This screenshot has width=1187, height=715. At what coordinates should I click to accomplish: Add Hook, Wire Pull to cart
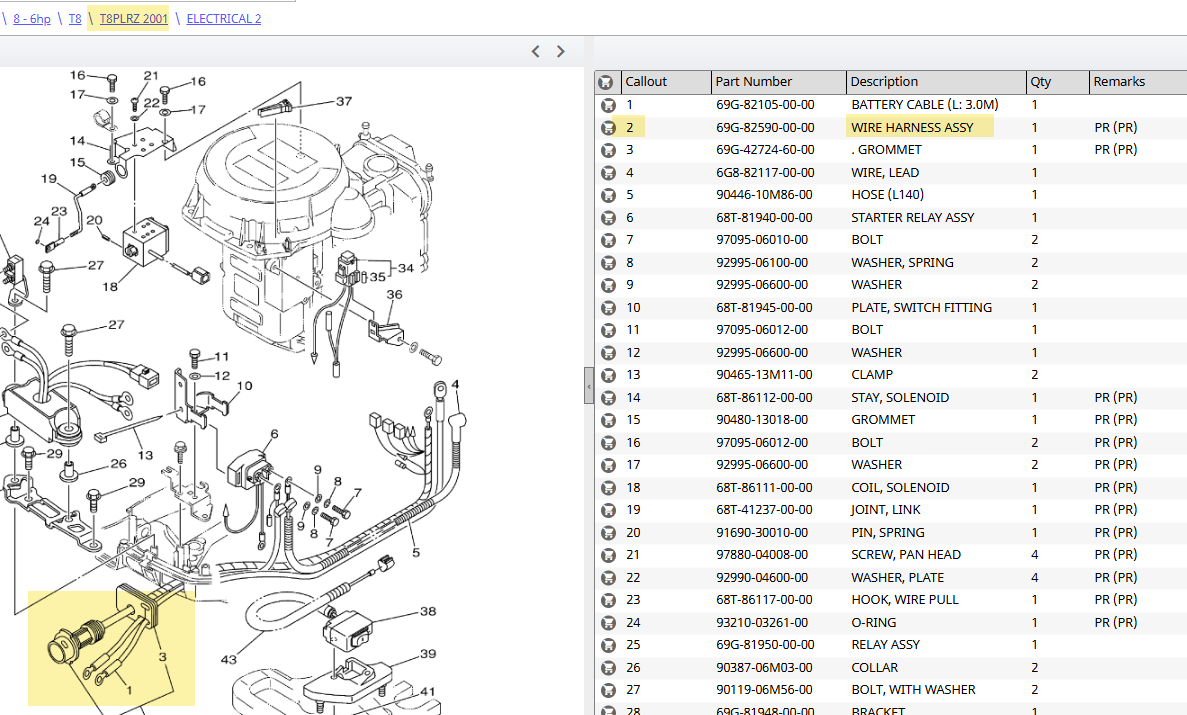click(x=608, y=601)
